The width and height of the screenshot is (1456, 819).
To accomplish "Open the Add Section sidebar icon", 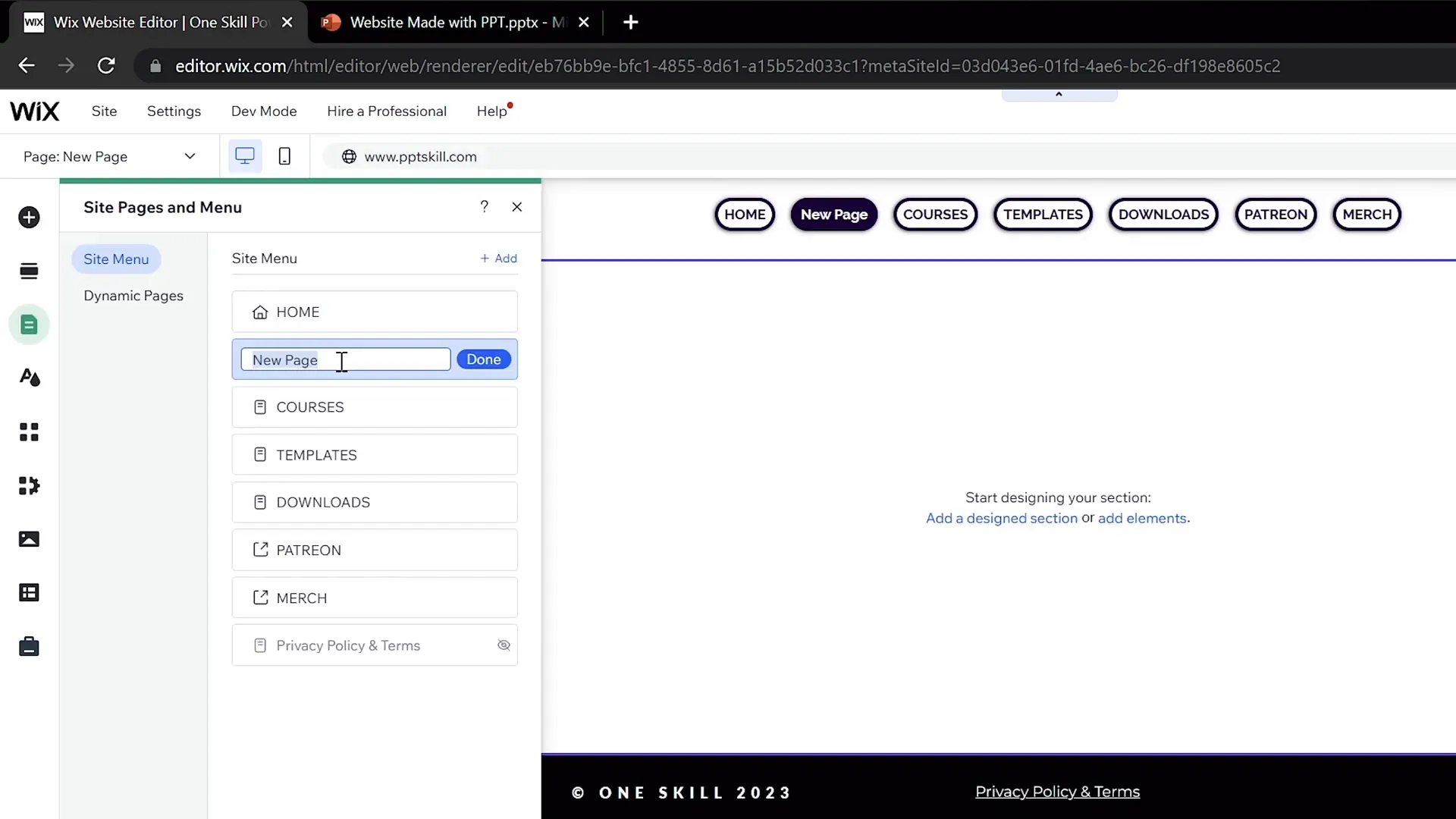I will pos(29,271).
